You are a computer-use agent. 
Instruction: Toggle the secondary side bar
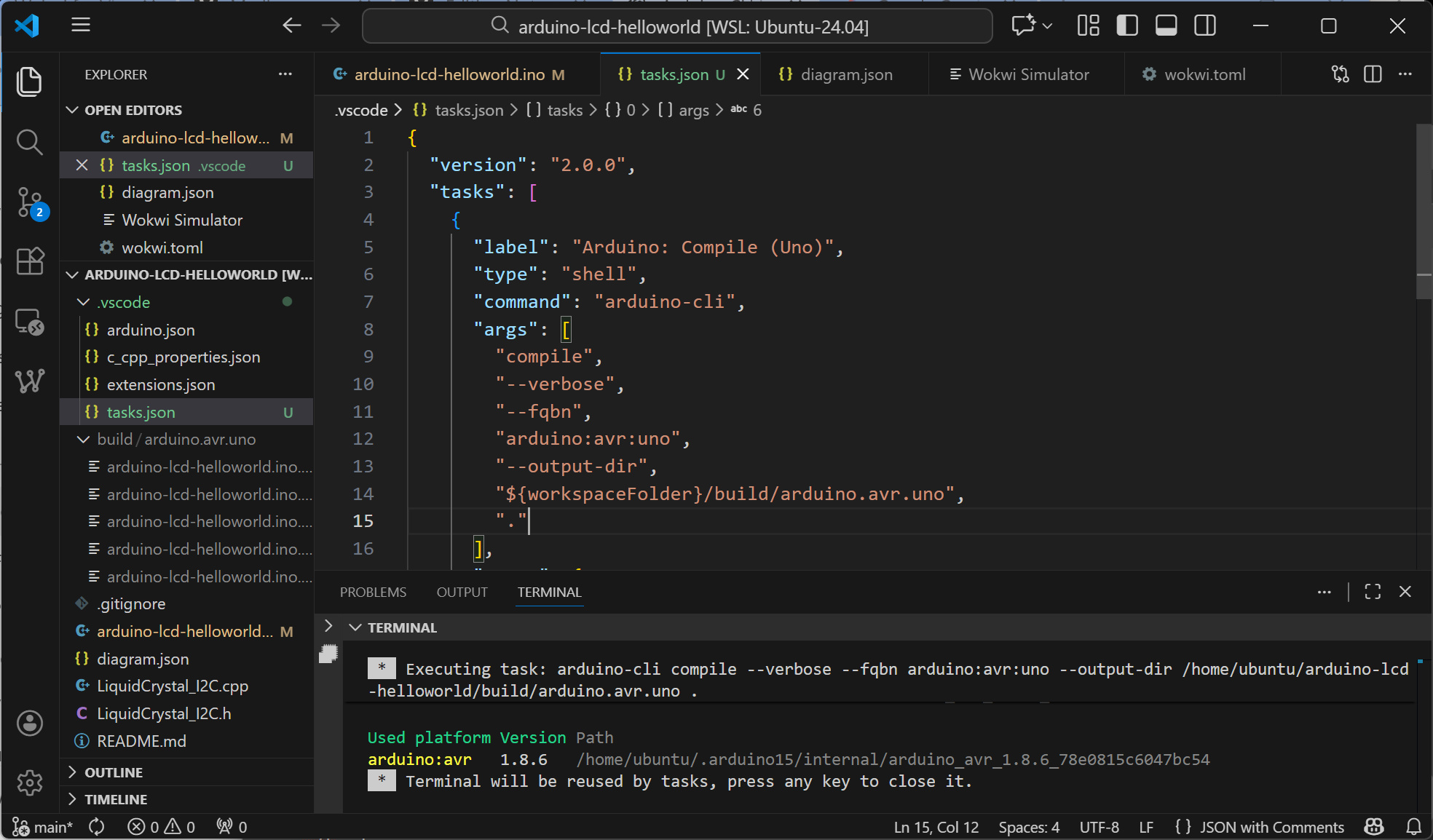pyautogui.click(x=1205, y=26)
